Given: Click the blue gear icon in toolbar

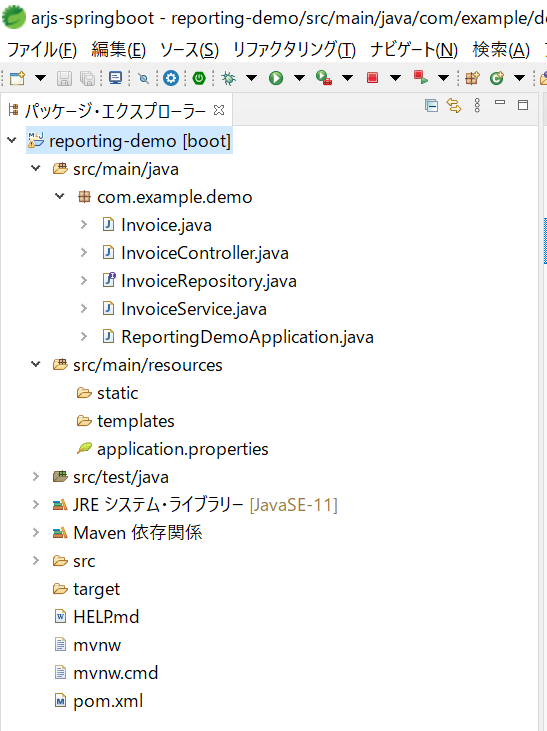Looking at the screenshot, I should point(171,78).
